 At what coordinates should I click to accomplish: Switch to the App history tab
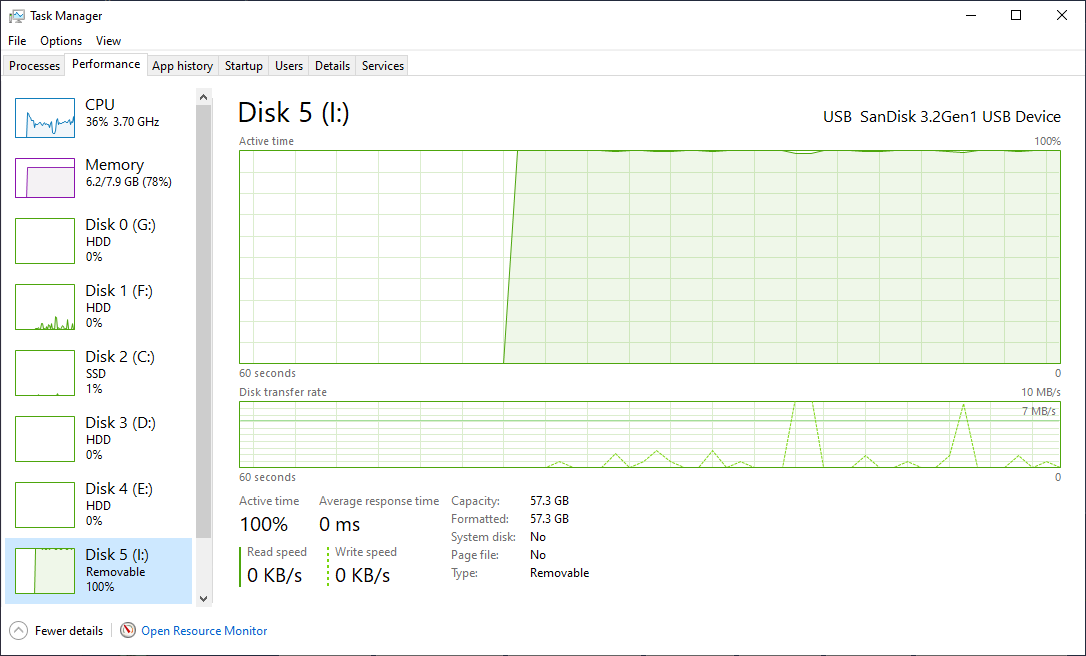click(182, 66)
